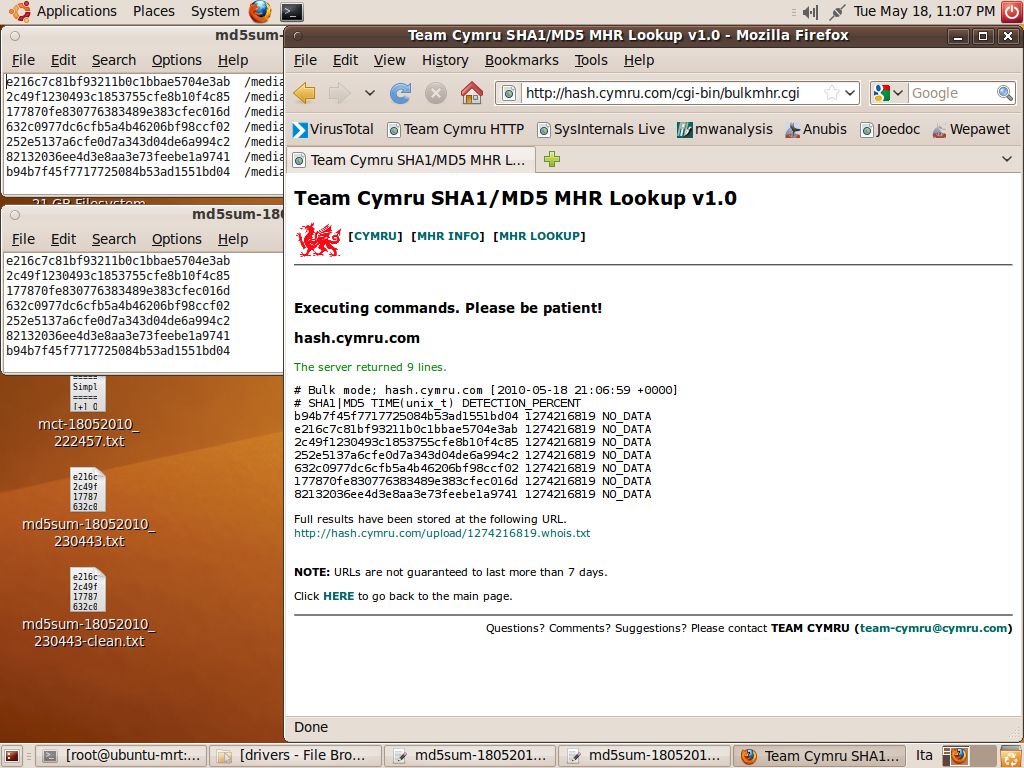Click the power shutdown icon in the panel

tap(1012, 12)
